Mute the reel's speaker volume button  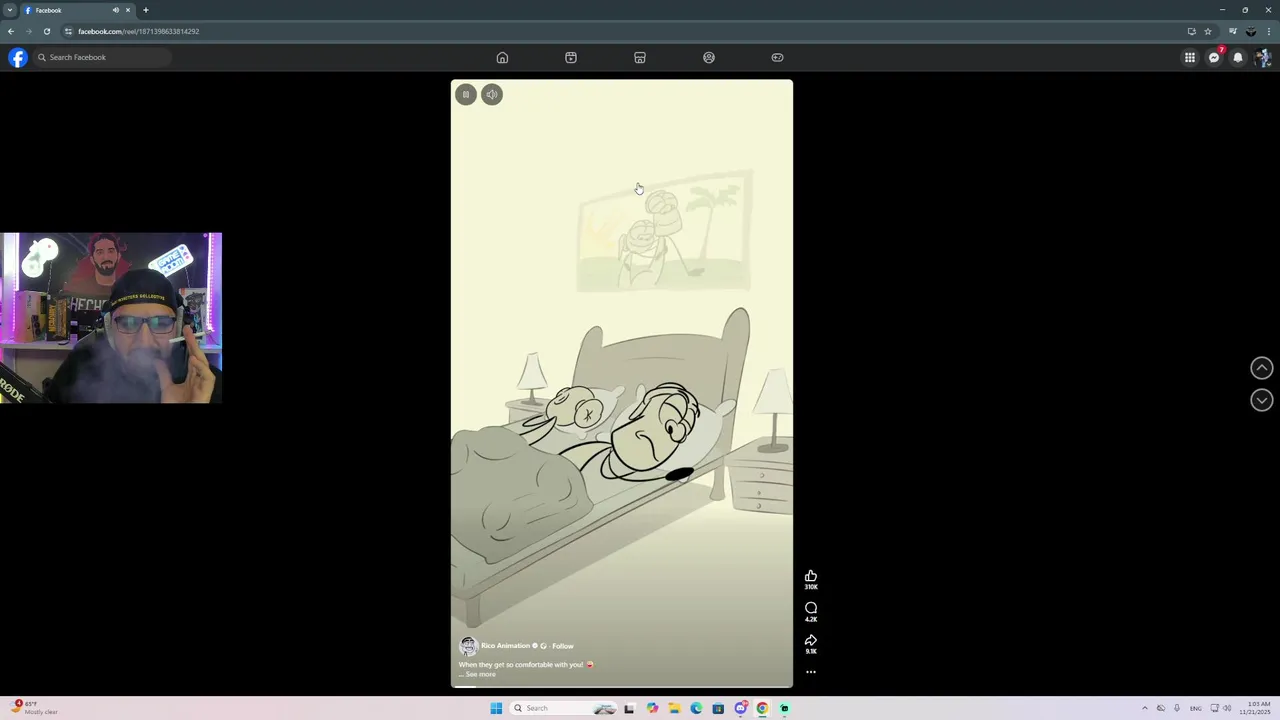[491, 94]
